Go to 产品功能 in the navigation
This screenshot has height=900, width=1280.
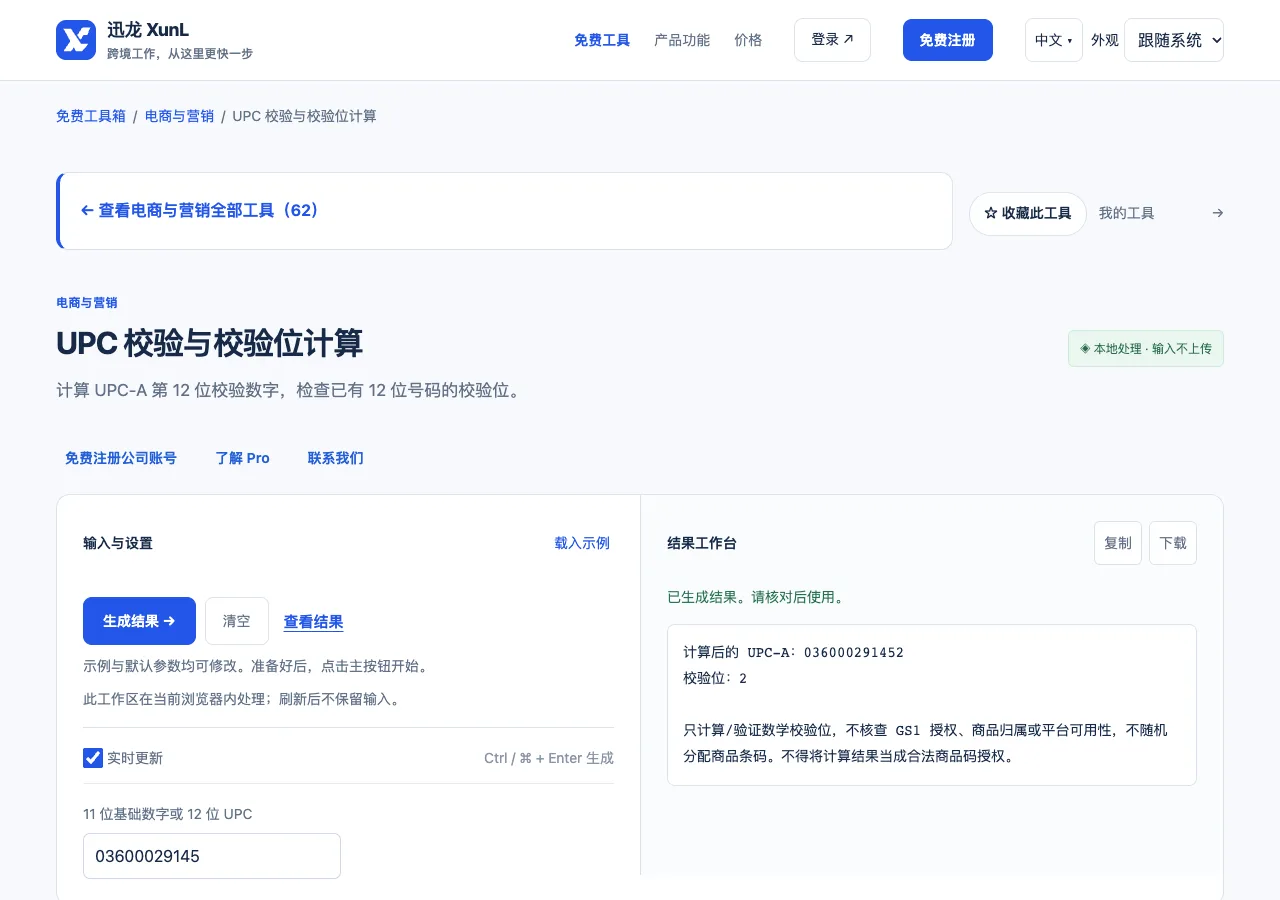coord(682,40)
